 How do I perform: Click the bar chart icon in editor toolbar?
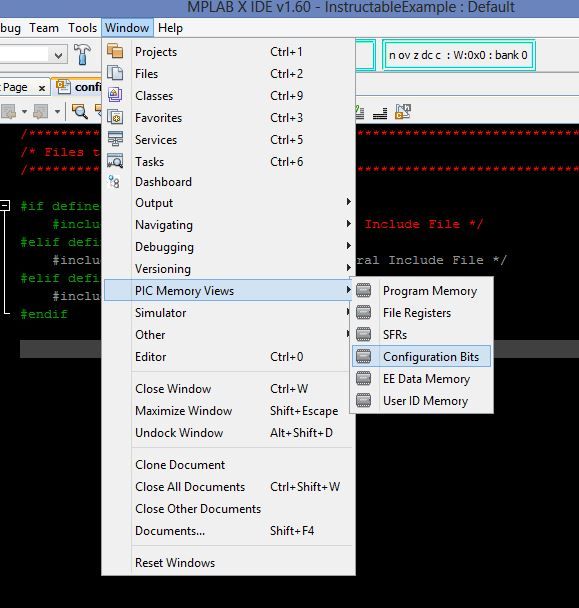(380, 113)
